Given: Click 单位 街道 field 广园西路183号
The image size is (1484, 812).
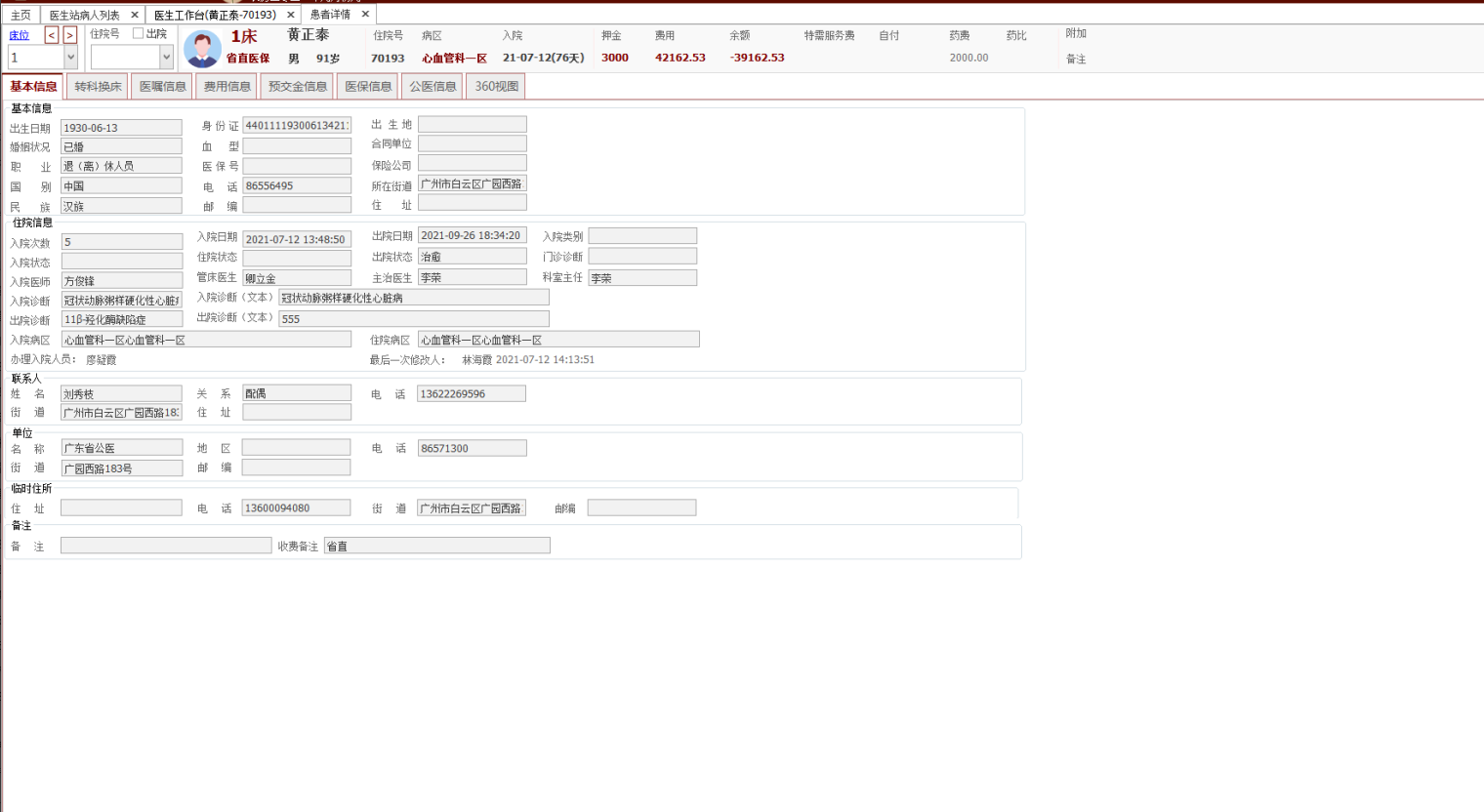Looking at the screenshot, I should 122,468.
